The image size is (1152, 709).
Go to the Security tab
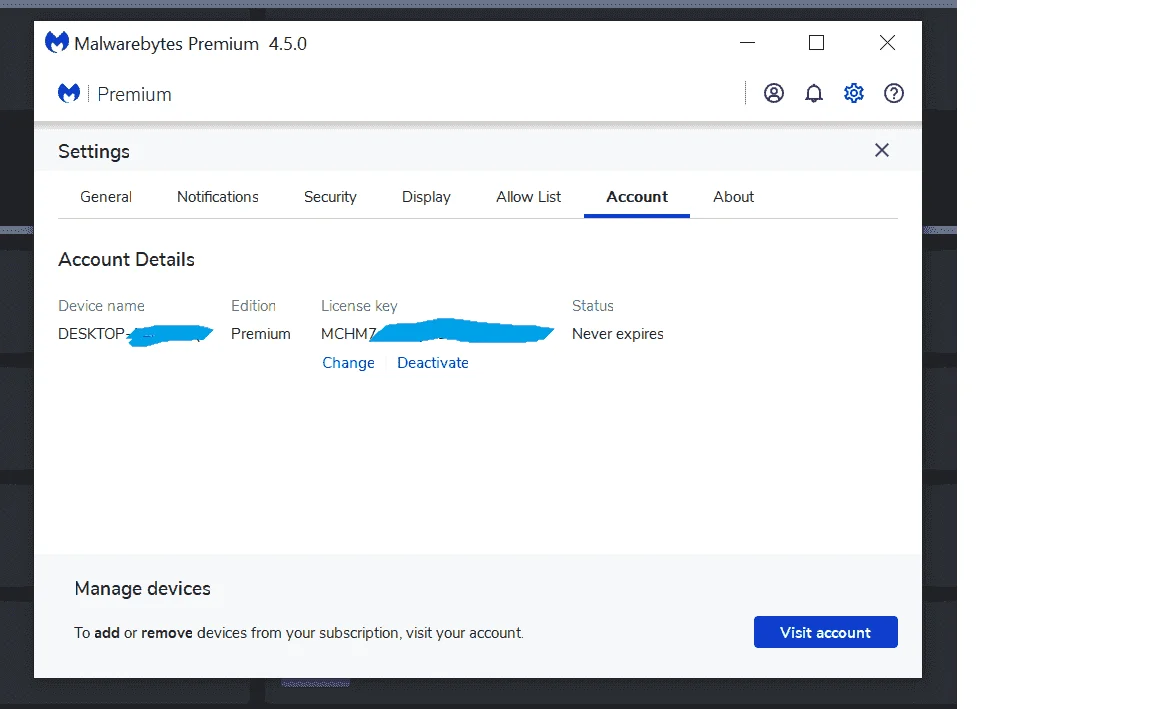click(330, 197)
